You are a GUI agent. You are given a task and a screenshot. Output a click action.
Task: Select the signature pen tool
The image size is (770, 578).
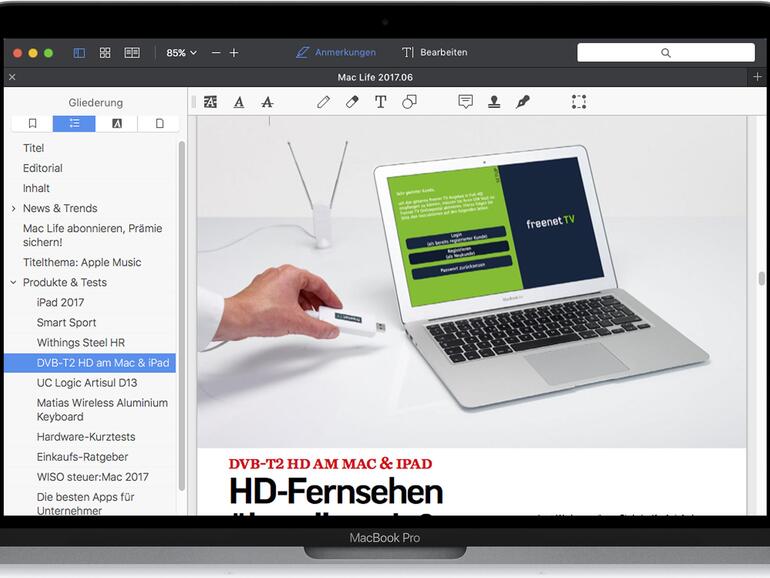click(x=522, y=102)
